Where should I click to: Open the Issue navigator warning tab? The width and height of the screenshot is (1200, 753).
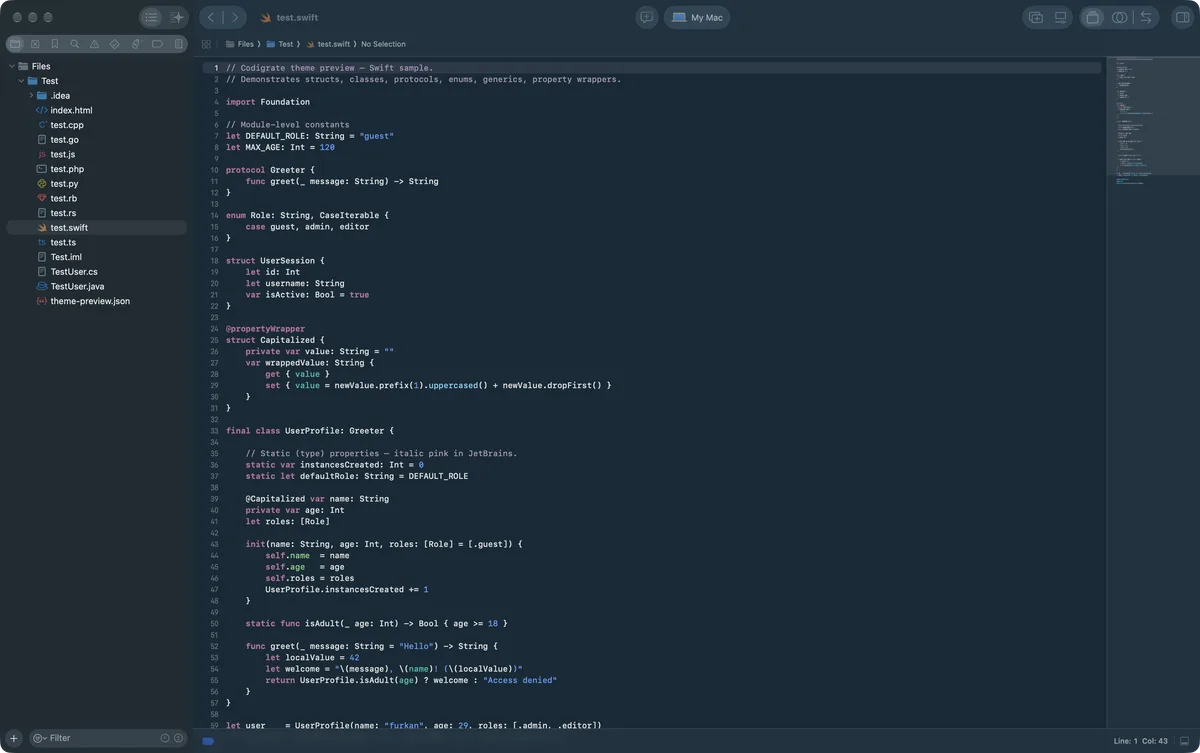[95, 44]
